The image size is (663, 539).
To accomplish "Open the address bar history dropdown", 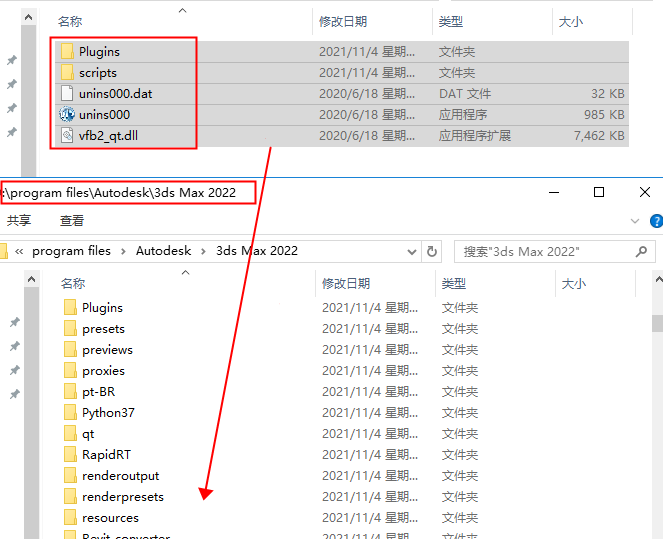I will click(x=412, y=252).
